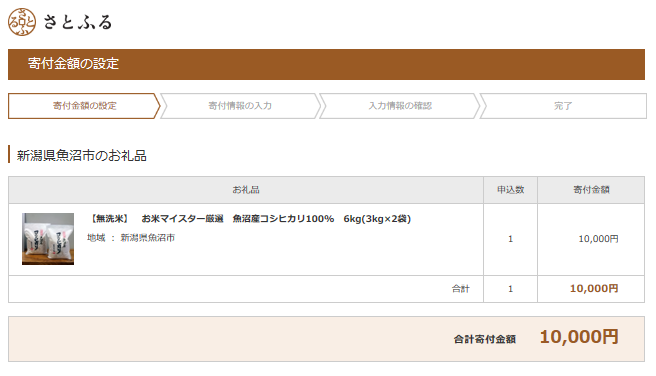Click the 合計 row quantity value 1
This screenshot has height=376, width=656.
510,289
